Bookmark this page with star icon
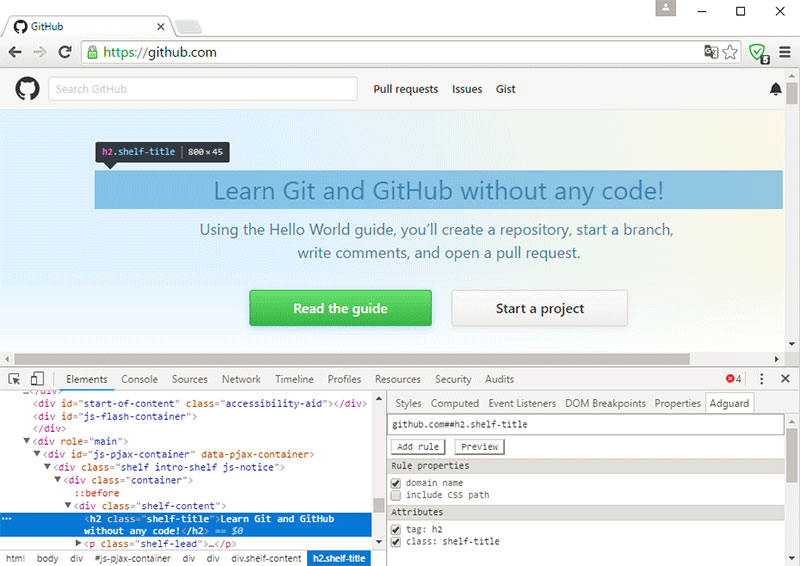 [x=731, y=52]
